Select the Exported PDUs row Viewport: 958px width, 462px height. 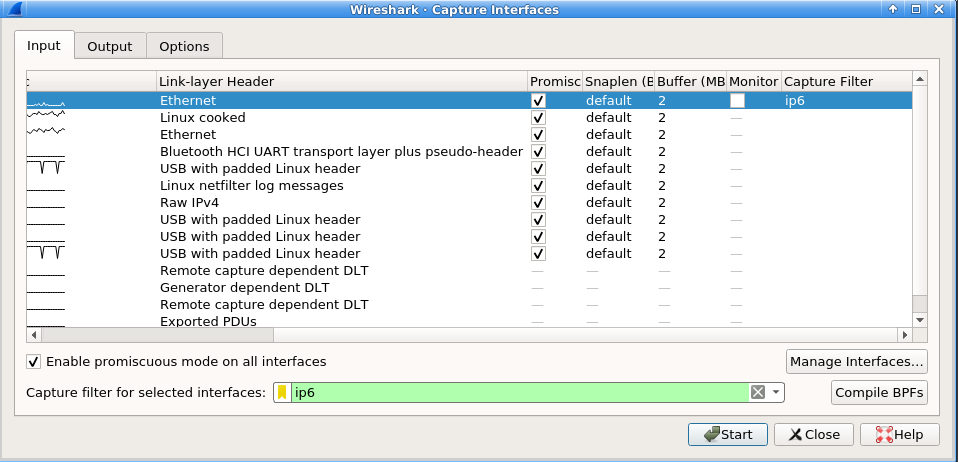tap(469, 321)
